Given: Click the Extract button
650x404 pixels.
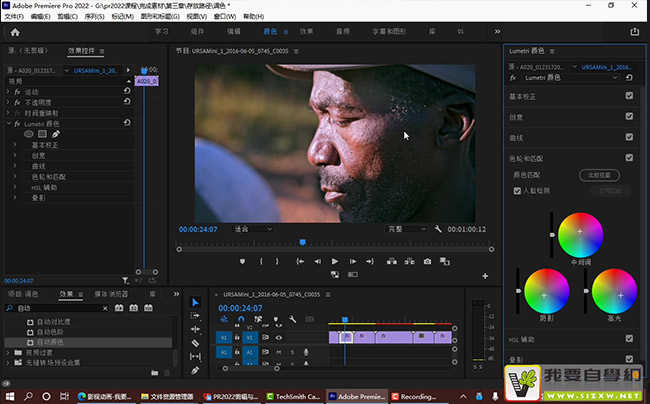Looking at the screenshot, I should coord(410,261).
